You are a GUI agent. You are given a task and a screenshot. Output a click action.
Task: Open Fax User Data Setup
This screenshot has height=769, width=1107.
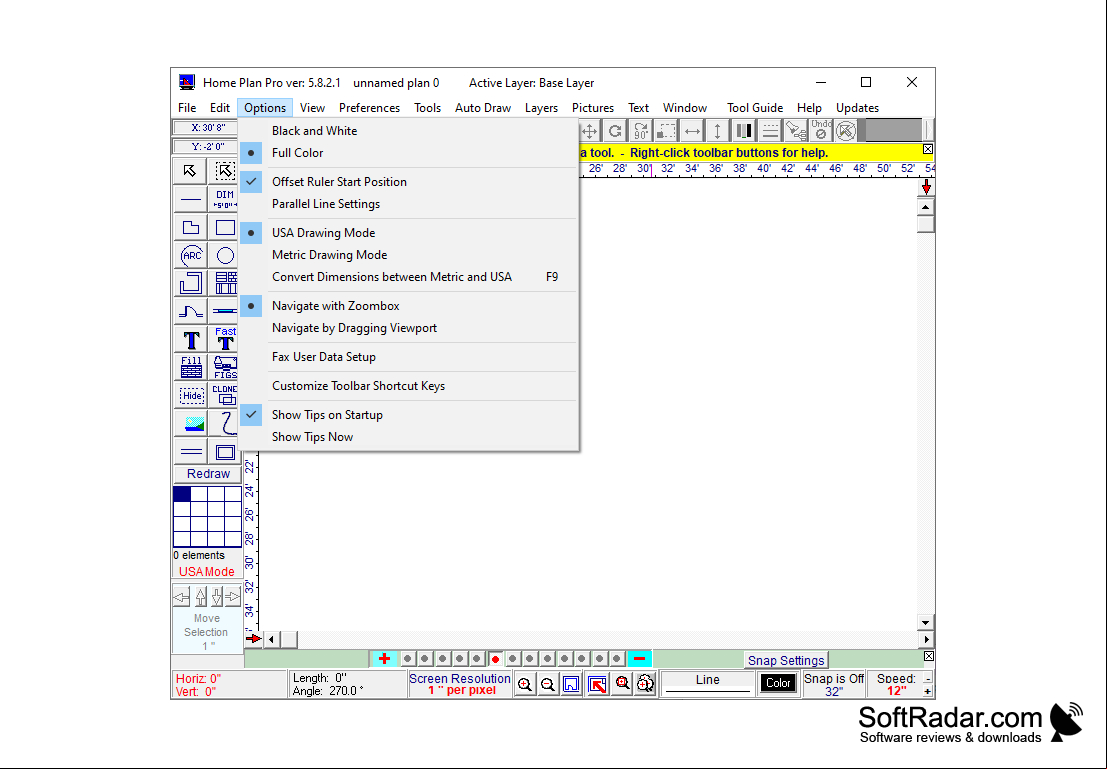(409, 357)
